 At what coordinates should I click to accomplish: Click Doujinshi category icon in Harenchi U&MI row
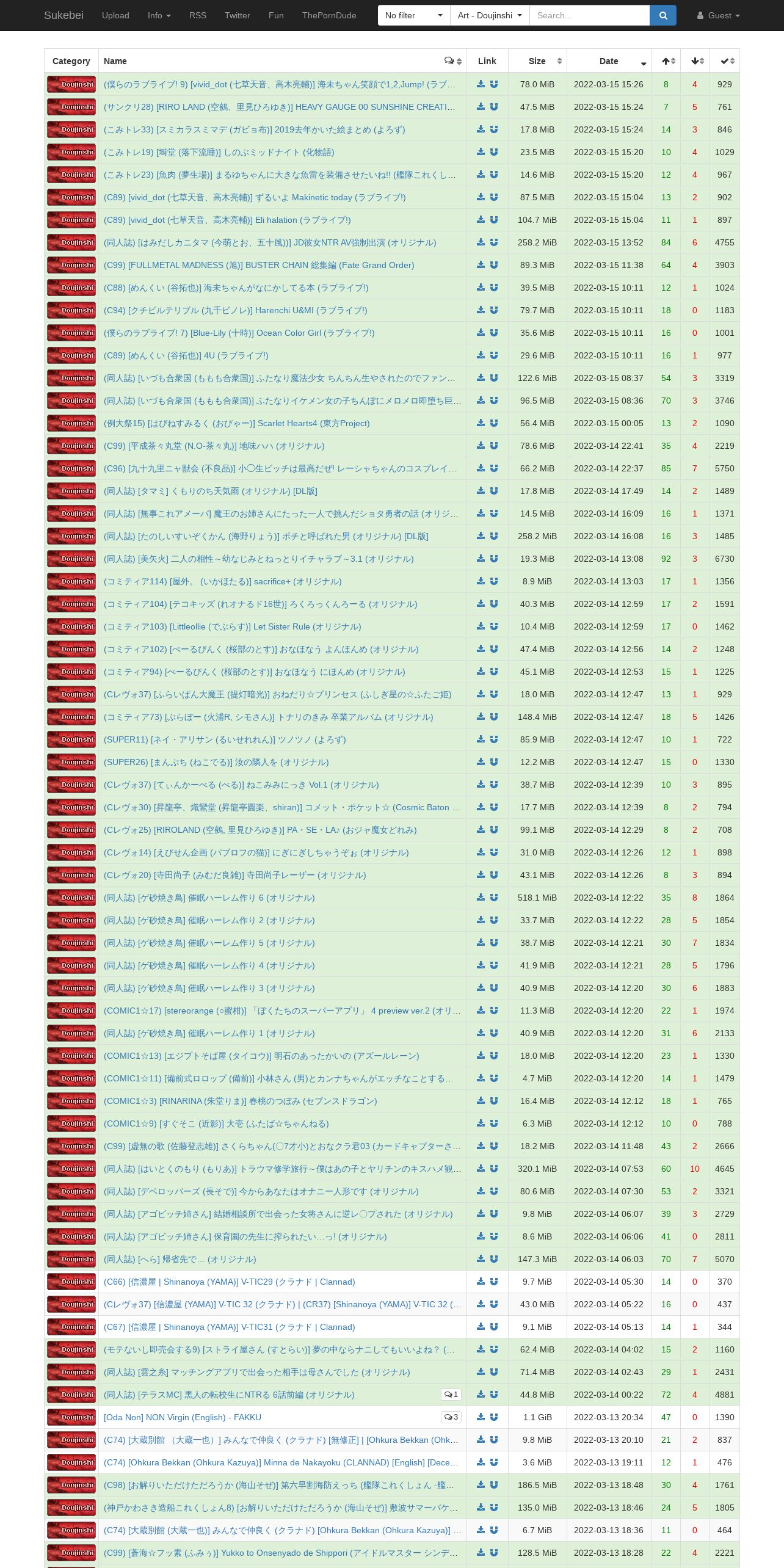tap(71, 310)
